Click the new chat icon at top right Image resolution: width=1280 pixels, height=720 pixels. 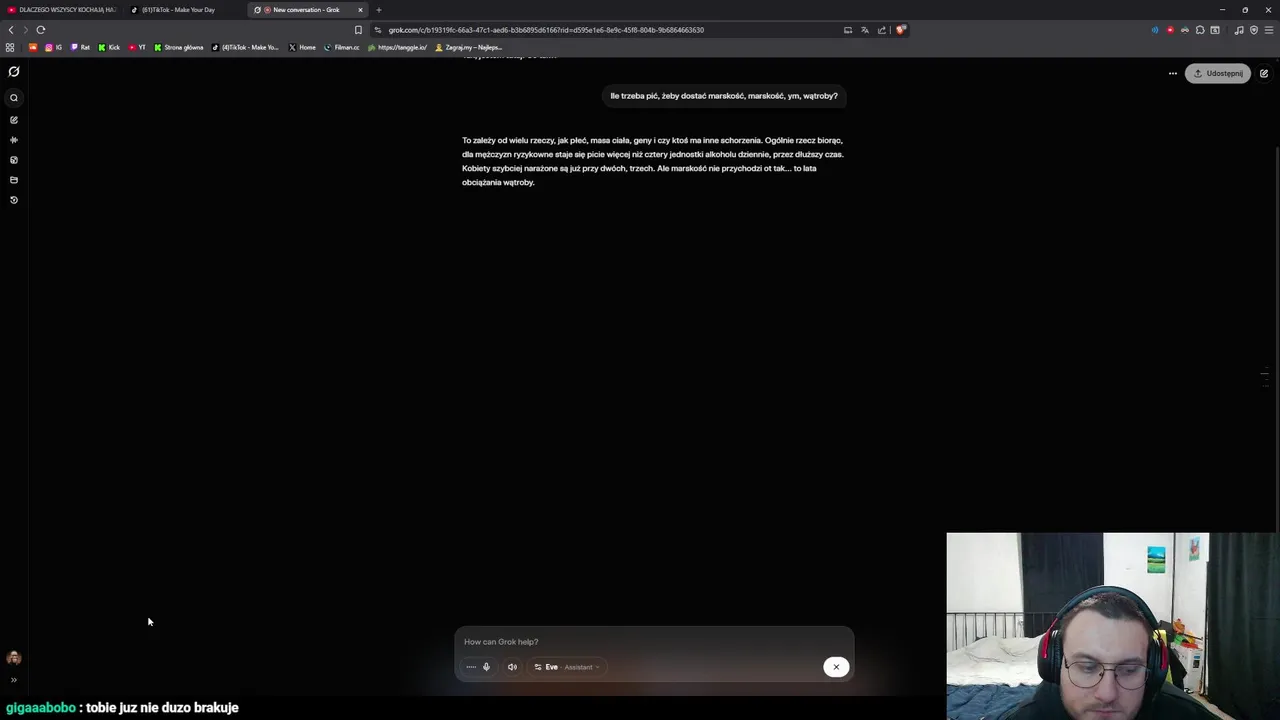pyautogui.click(x=1264, y=73)
